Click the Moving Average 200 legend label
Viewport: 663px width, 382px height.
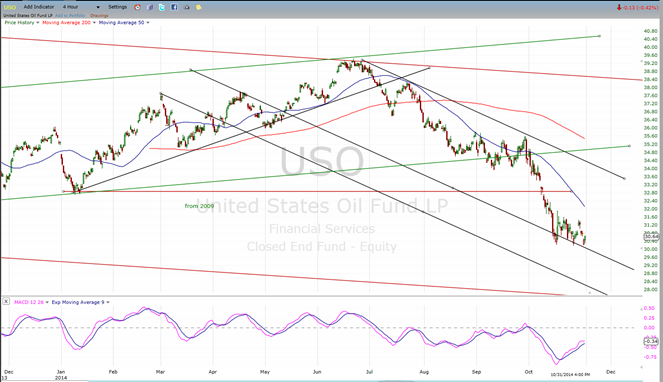[x=66, y=23]
